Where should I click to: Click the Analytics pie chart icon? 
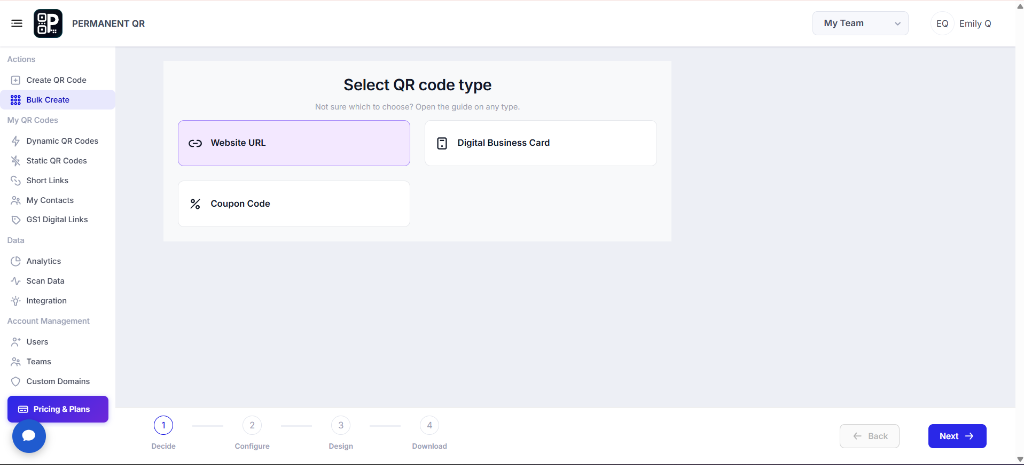[x=16, y=261]
